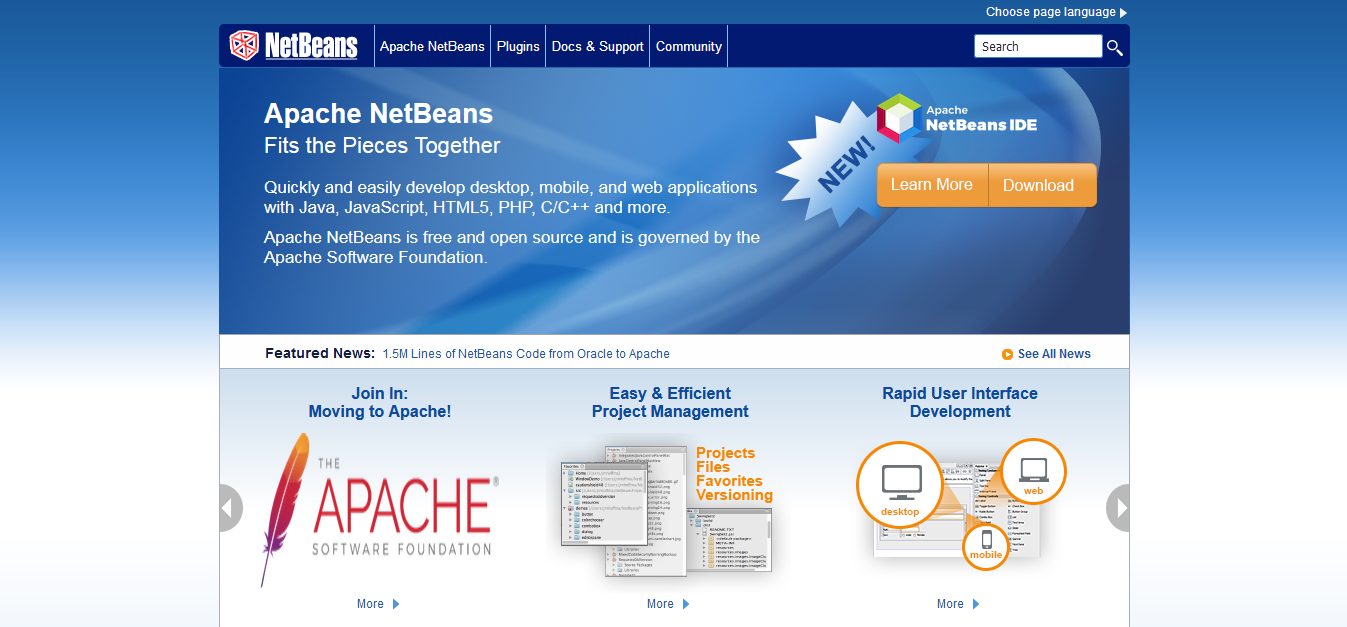Click the orange 'Projects Files Favorites Versioning' text

click(x=734, y=474)
